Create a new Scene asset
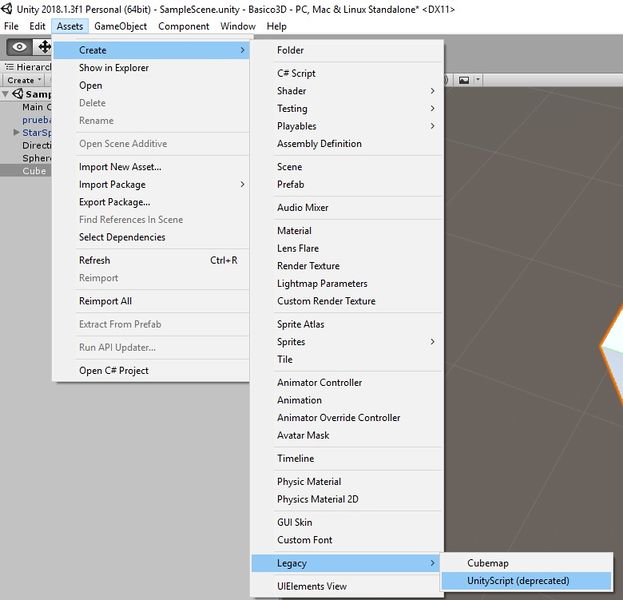623x600 pixels. click(x=347, y=167)
